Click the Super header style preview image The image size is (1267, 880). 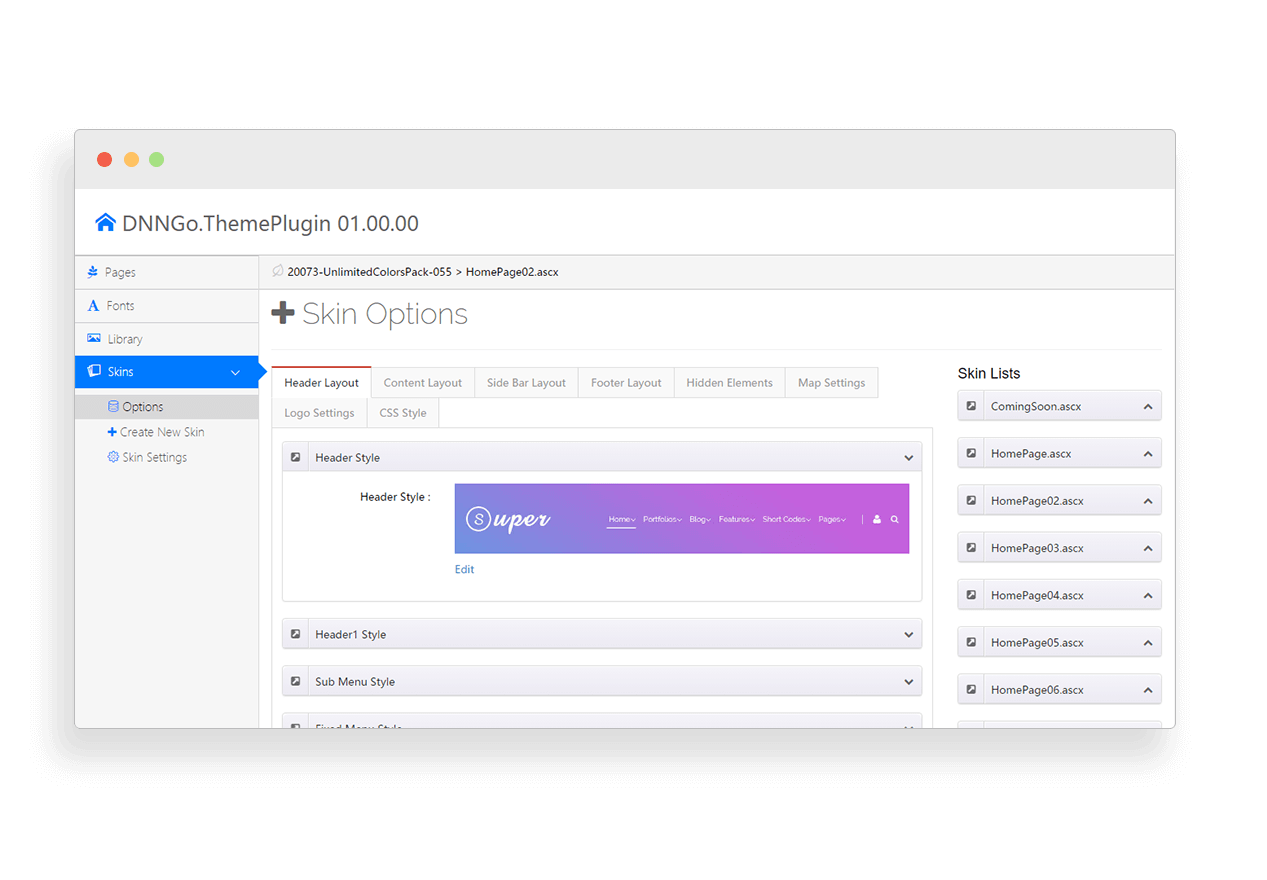(x=681, y=518)
